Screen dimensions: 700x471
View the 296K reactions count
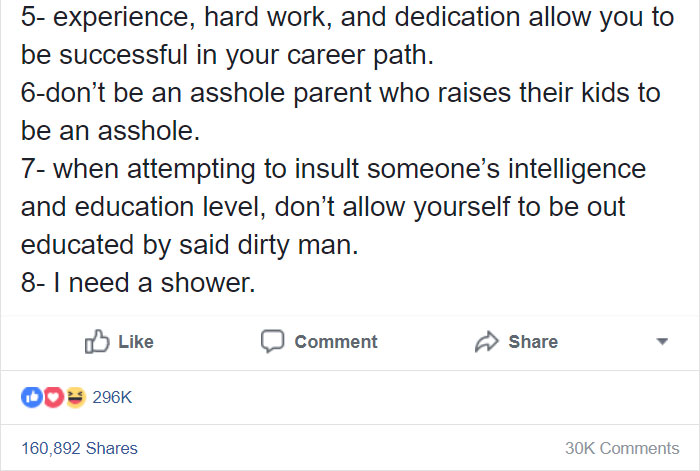pos(112,397)
